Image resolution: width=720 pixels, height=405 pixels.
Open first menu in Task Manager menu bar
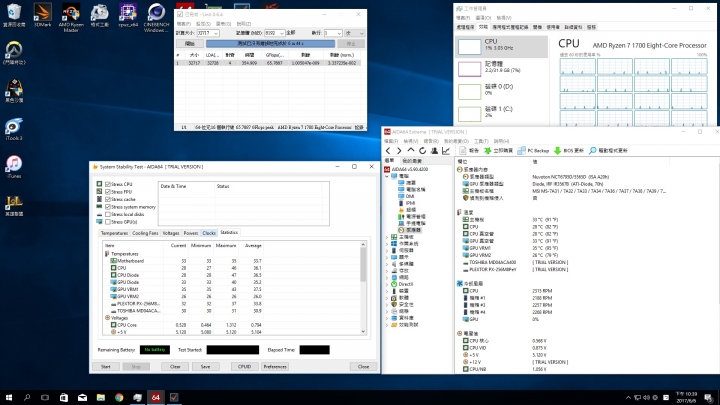[463, 18]
